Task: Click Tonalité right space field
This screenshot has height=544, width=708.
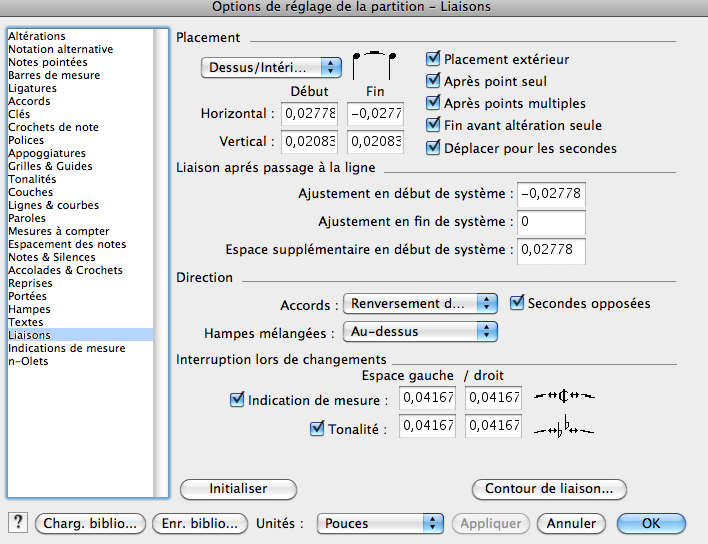Action: [x=494, y=426]
